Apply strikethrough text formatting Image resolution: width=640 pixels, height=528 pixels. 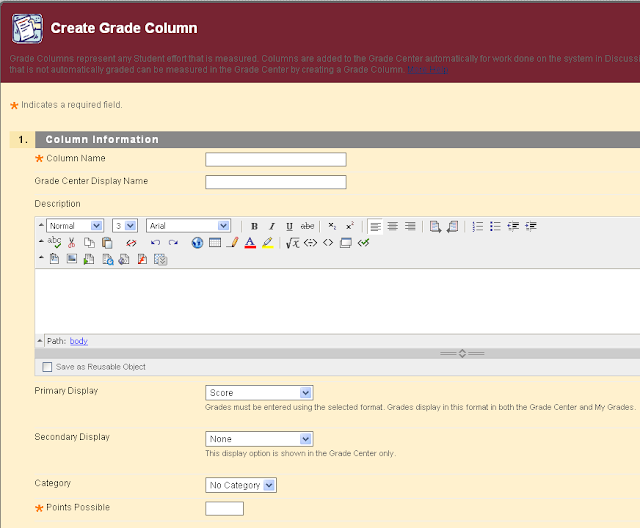307,226
